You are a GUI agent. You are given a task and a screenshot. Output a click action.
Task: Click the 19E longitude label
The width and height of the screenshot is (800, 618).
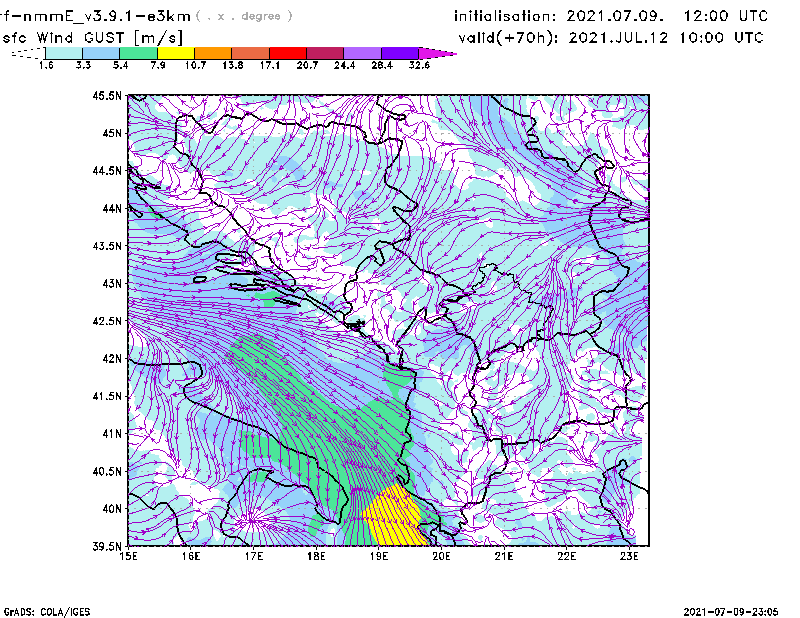pyautogui.click(x=379, y=556)
